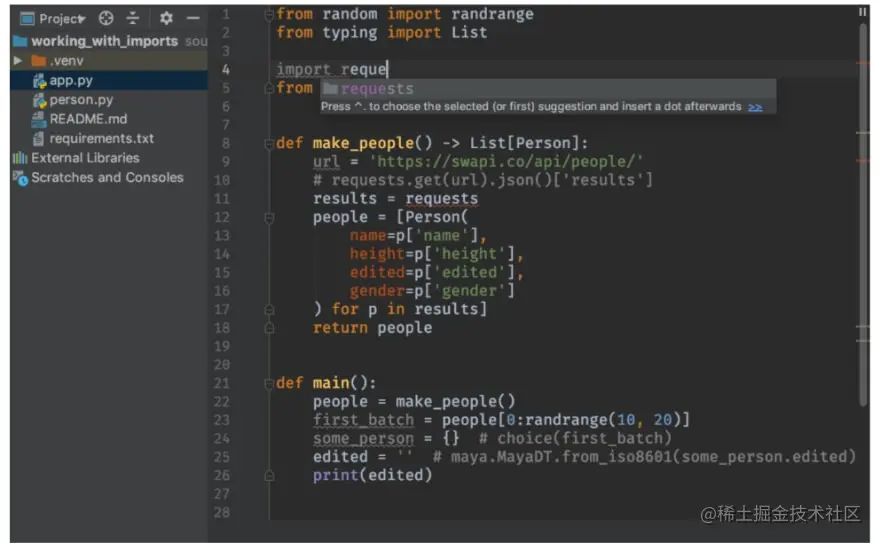Collapse imports fold marker at line 1

click(269, 14)
